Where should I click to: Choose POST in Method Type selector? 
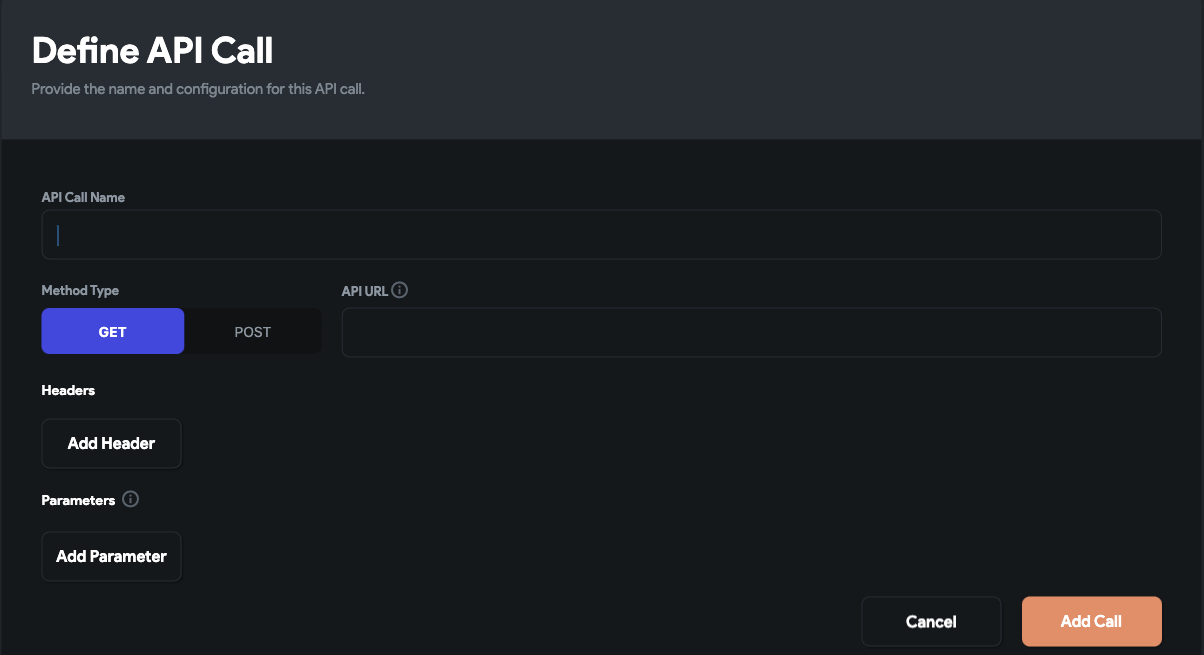click(x=252, y=331)
